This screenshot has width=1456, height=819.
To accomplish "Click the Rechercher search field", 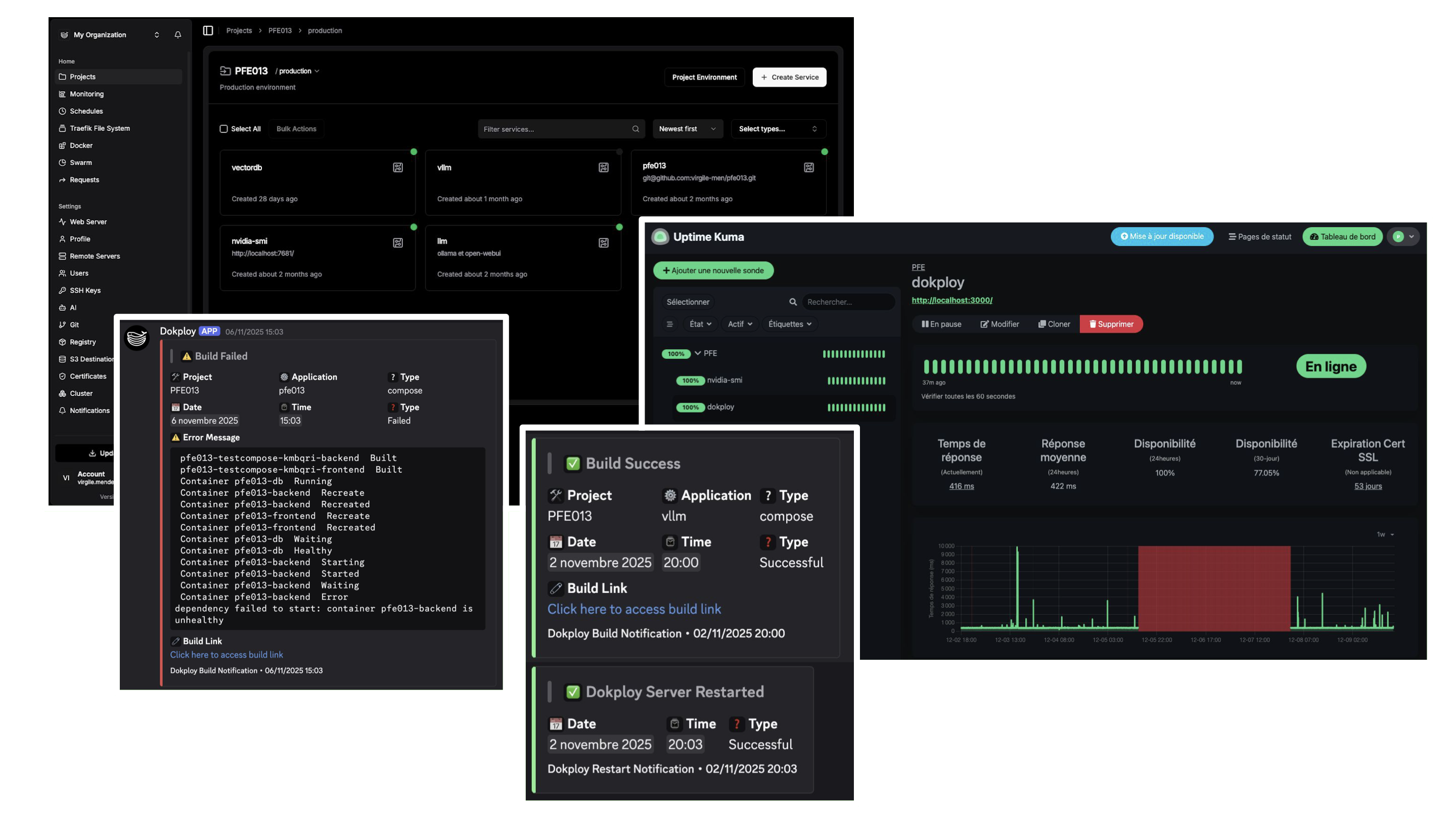I will point(847,302).
